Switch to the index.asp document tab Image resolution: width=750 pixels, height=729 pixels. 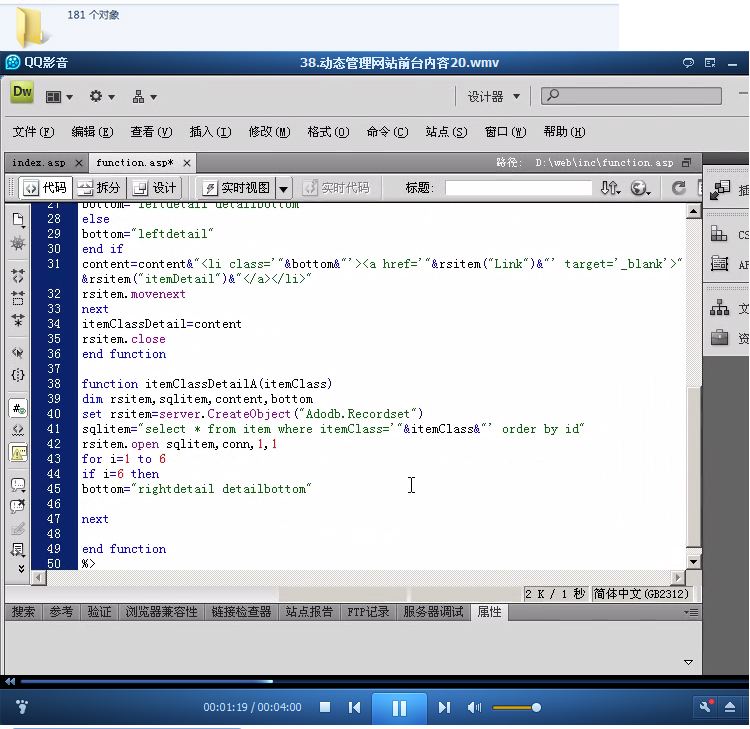click(x=39, y=163)
